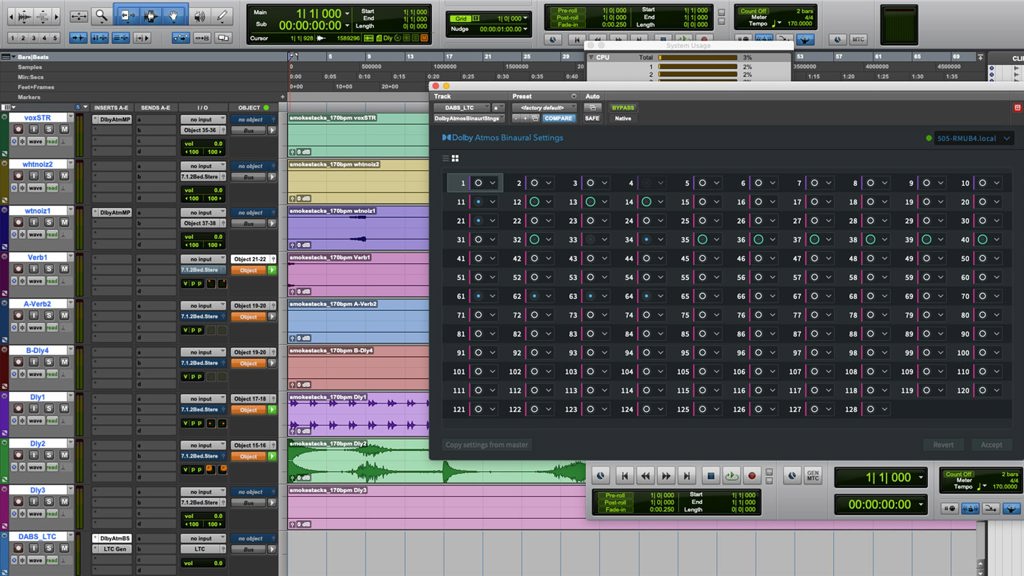This screenshot has height=576, width=1024.
Task: Click the Revert button
Action: pos(943,445)
